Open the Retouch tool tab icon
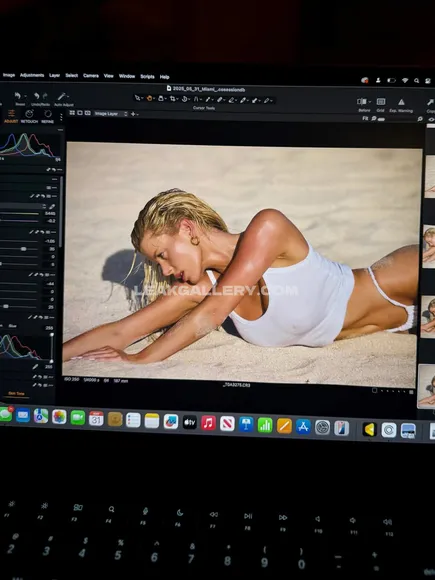This screenshot has height=580, width=435. click(x=29, y=114)
